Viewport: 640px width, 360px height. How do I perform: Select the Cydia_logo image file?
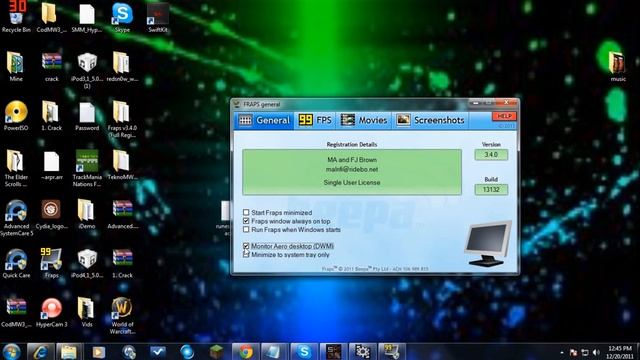pyautogui.click(x=51, y=214)
